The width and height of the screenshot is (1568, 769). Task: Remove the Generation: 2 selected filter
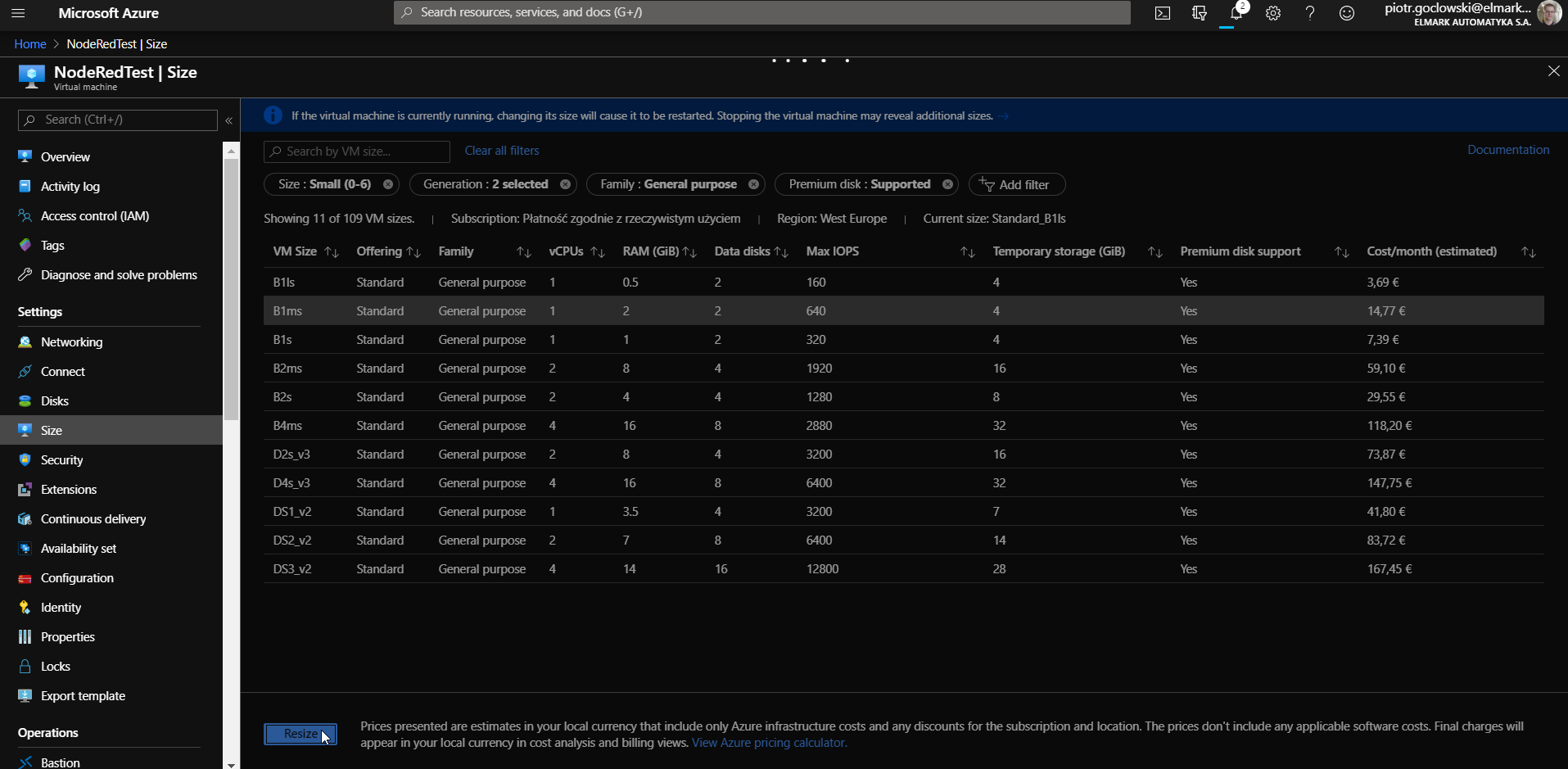point(565,184)
